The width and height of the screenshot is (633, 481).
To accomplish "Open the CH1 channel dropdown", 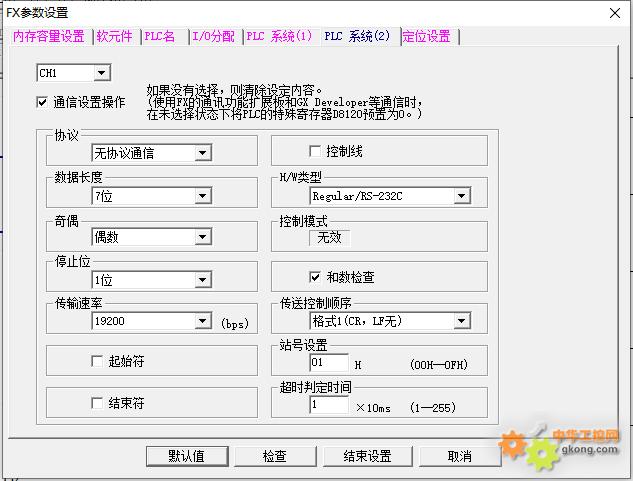I will pyautogui.click(x=101, y=73).
